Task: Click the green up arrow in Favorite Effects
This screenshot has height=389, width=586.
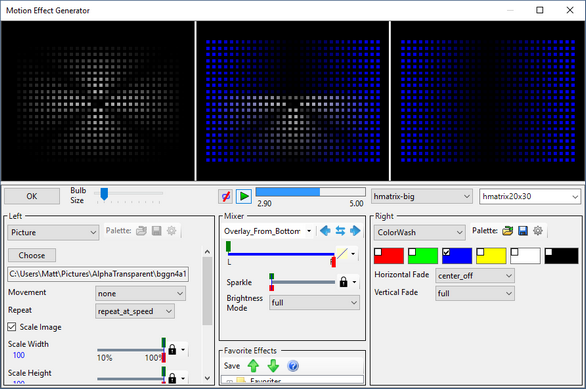Action: point(253,365)
